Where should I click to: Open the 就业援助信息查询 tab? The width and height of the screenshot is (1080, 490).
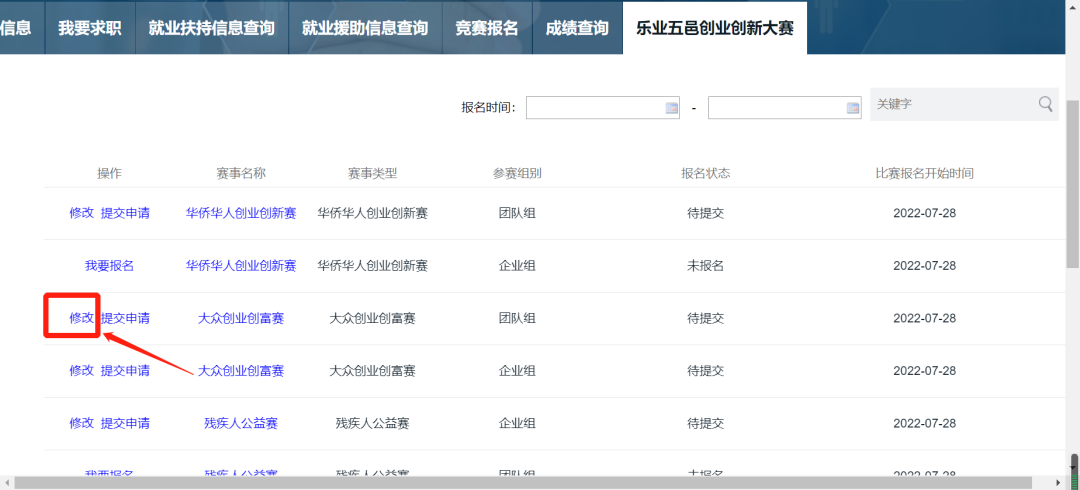click(365, 28)
